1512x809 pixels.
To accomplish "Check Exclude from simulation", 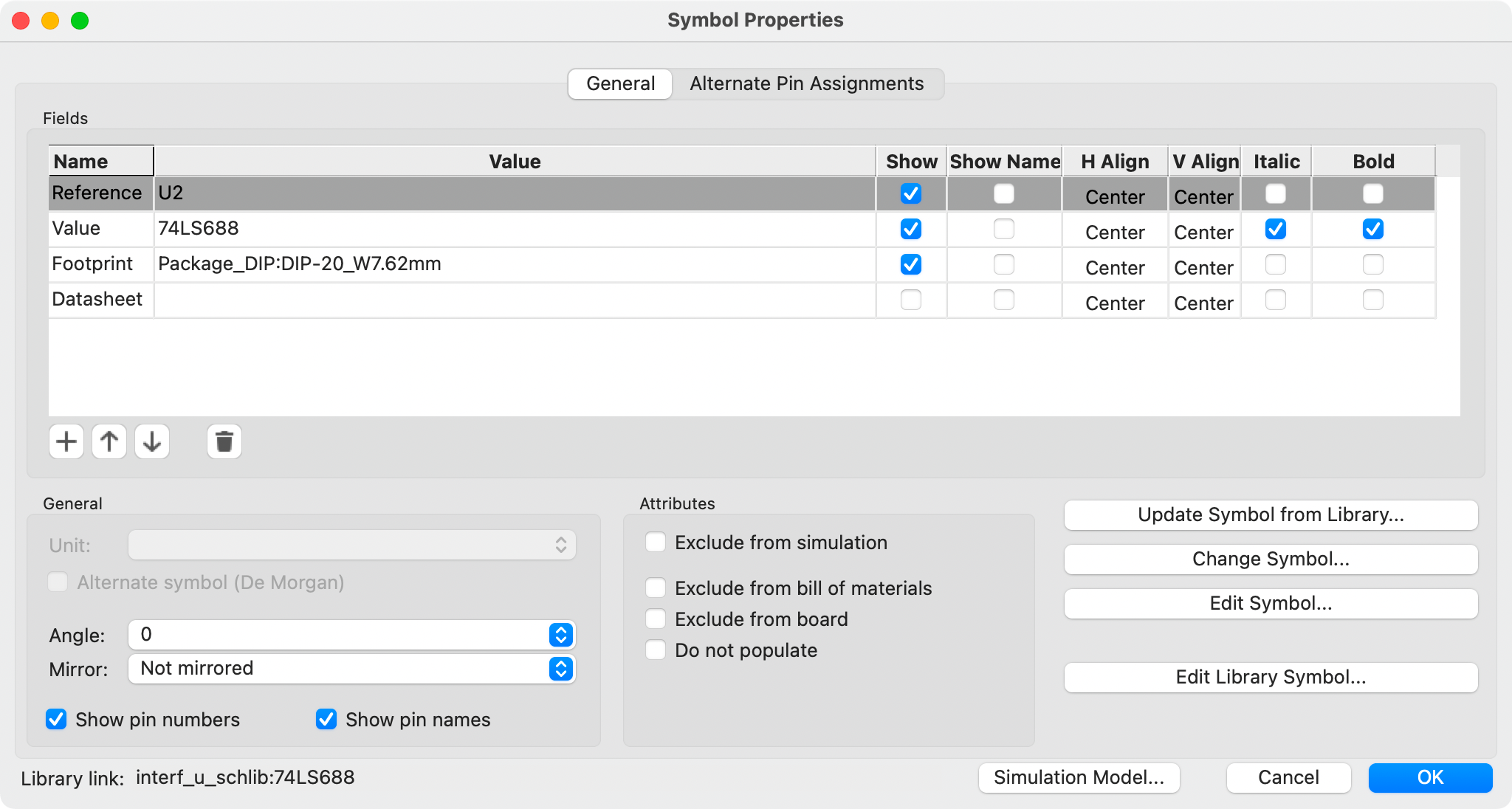I will (655, 542).
